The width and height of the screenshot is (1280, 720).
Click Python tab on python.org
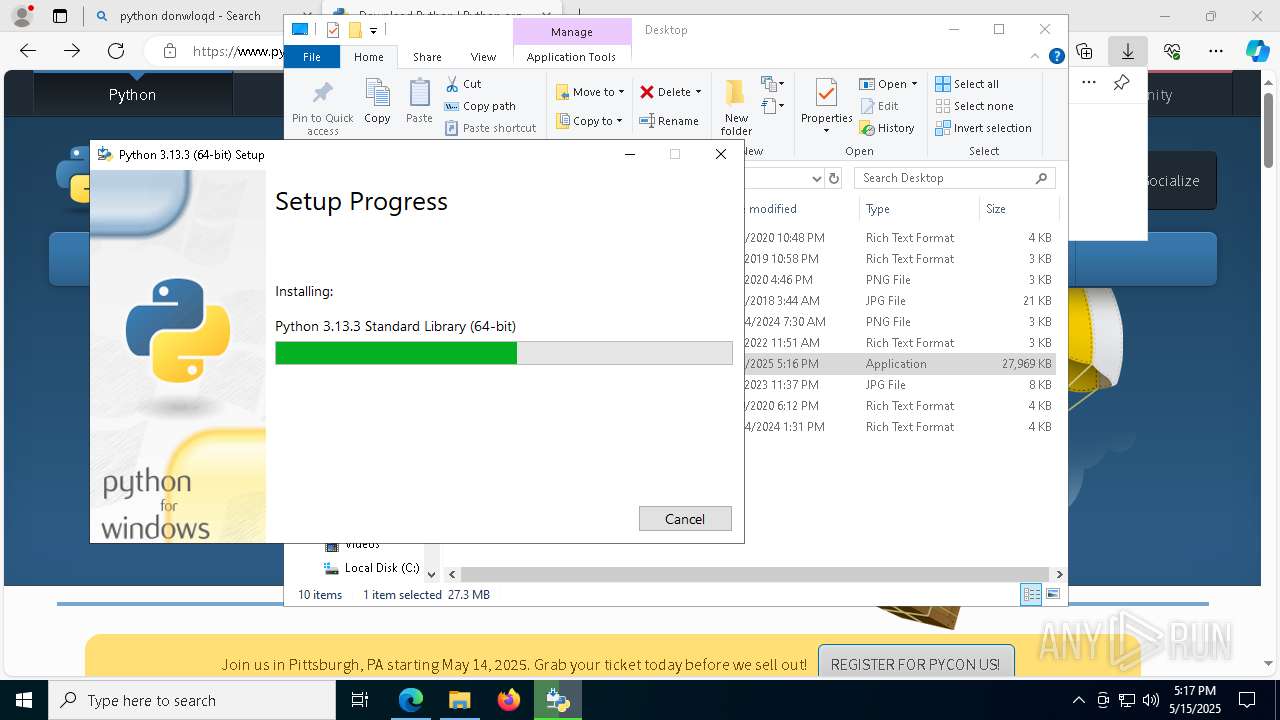[x=133, y=95]
